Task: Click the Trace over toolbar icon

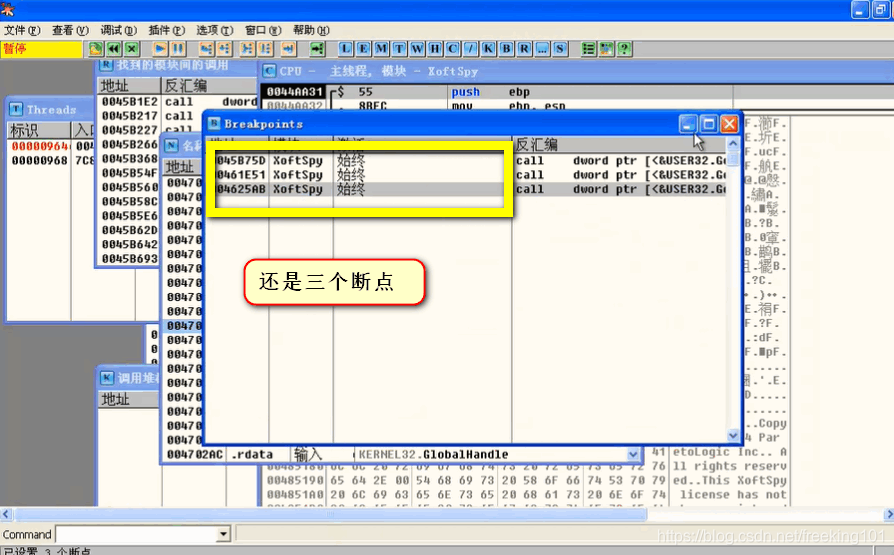Action: pyautogui.click(x=265, y=49)
